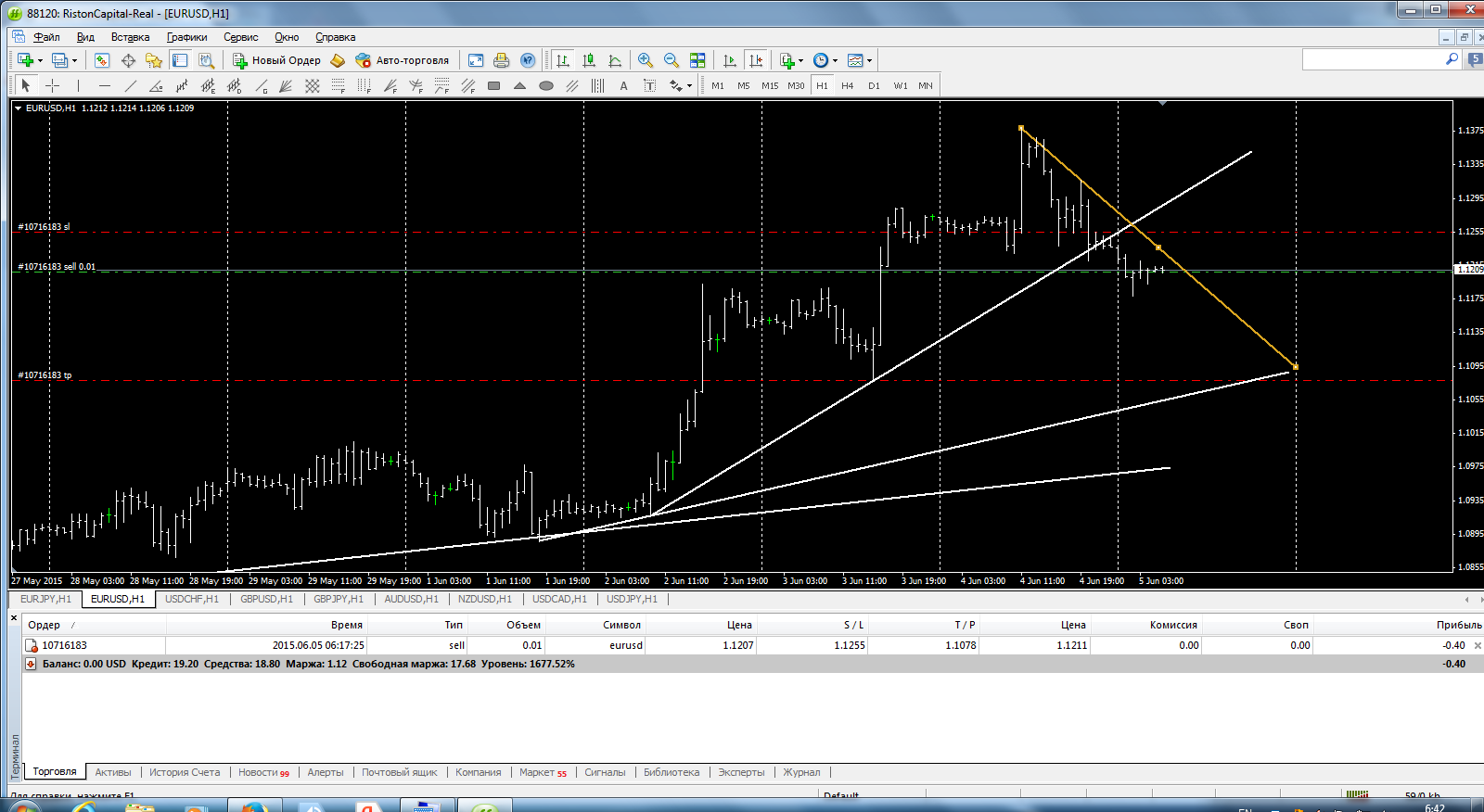Click the Новый Ордер button
This screenshot has height=812, width=1484.
pos(276,60)
